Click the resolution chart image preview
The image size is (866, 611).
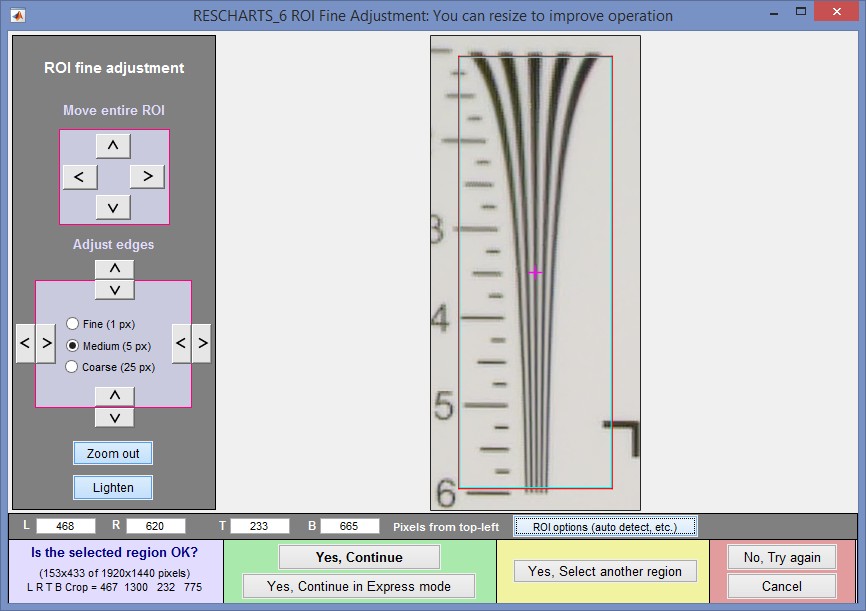tap(535, 273)
